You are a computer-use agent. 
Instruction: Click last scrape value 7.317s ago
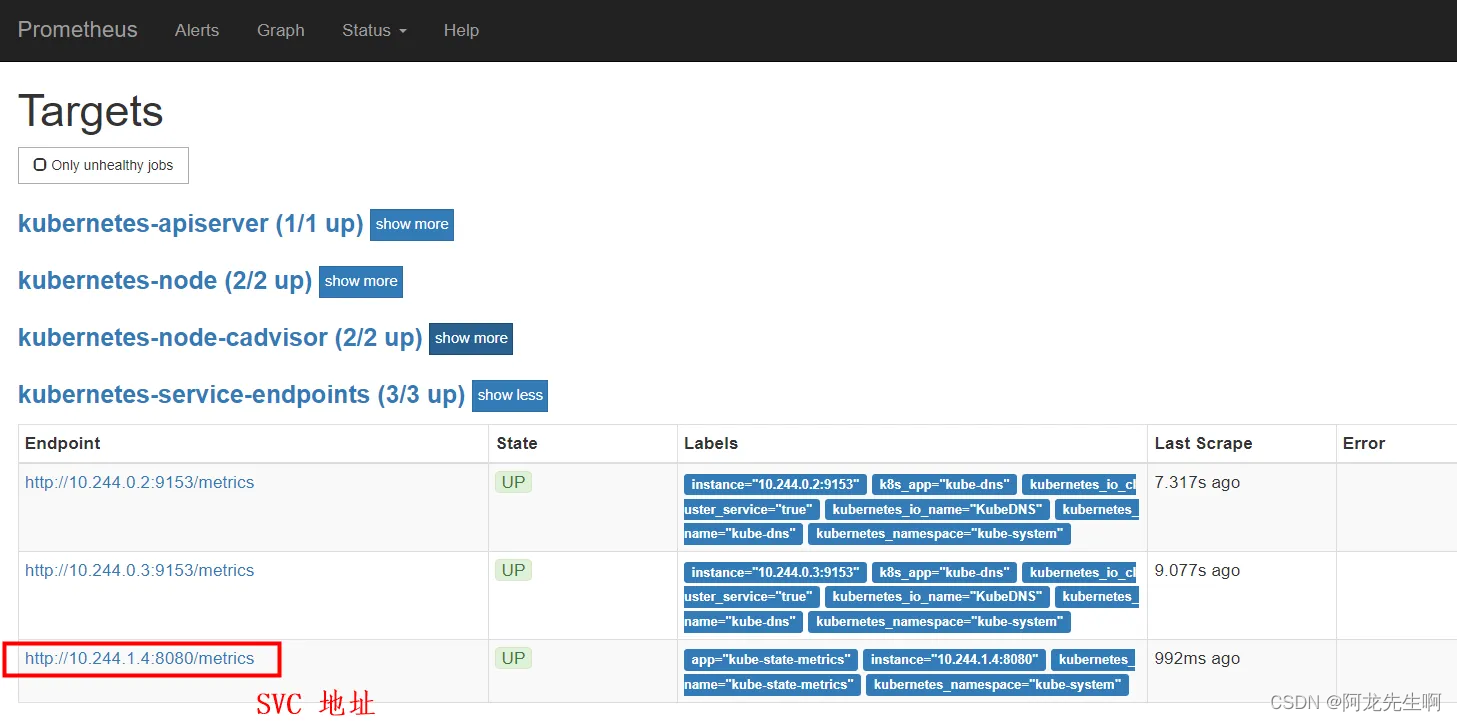[x=1197, y=482]
